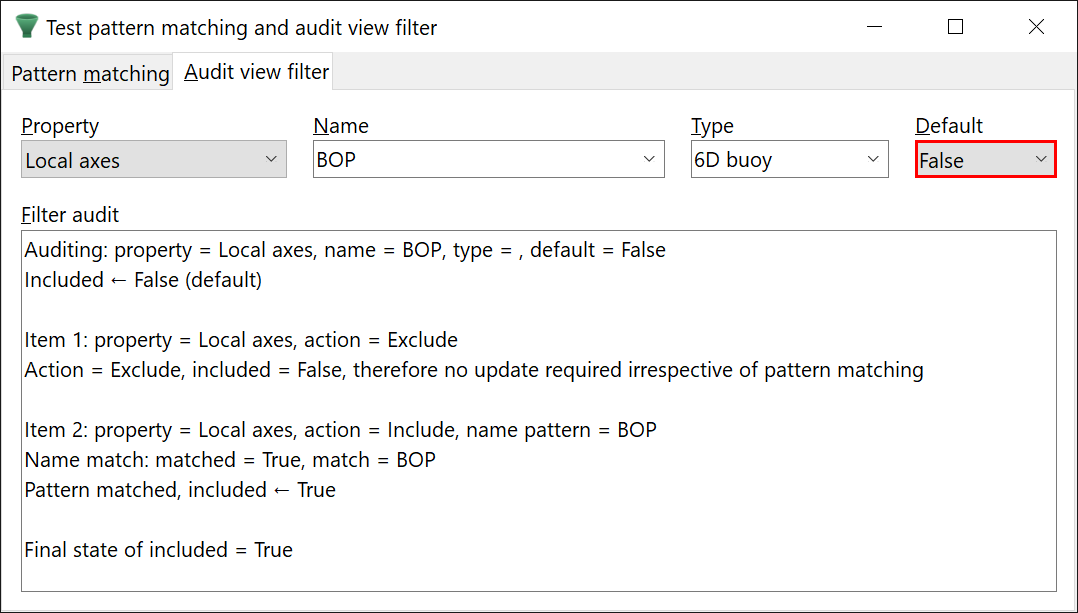
Task: Click the Type field label
Action: click(x=712, y=126)
